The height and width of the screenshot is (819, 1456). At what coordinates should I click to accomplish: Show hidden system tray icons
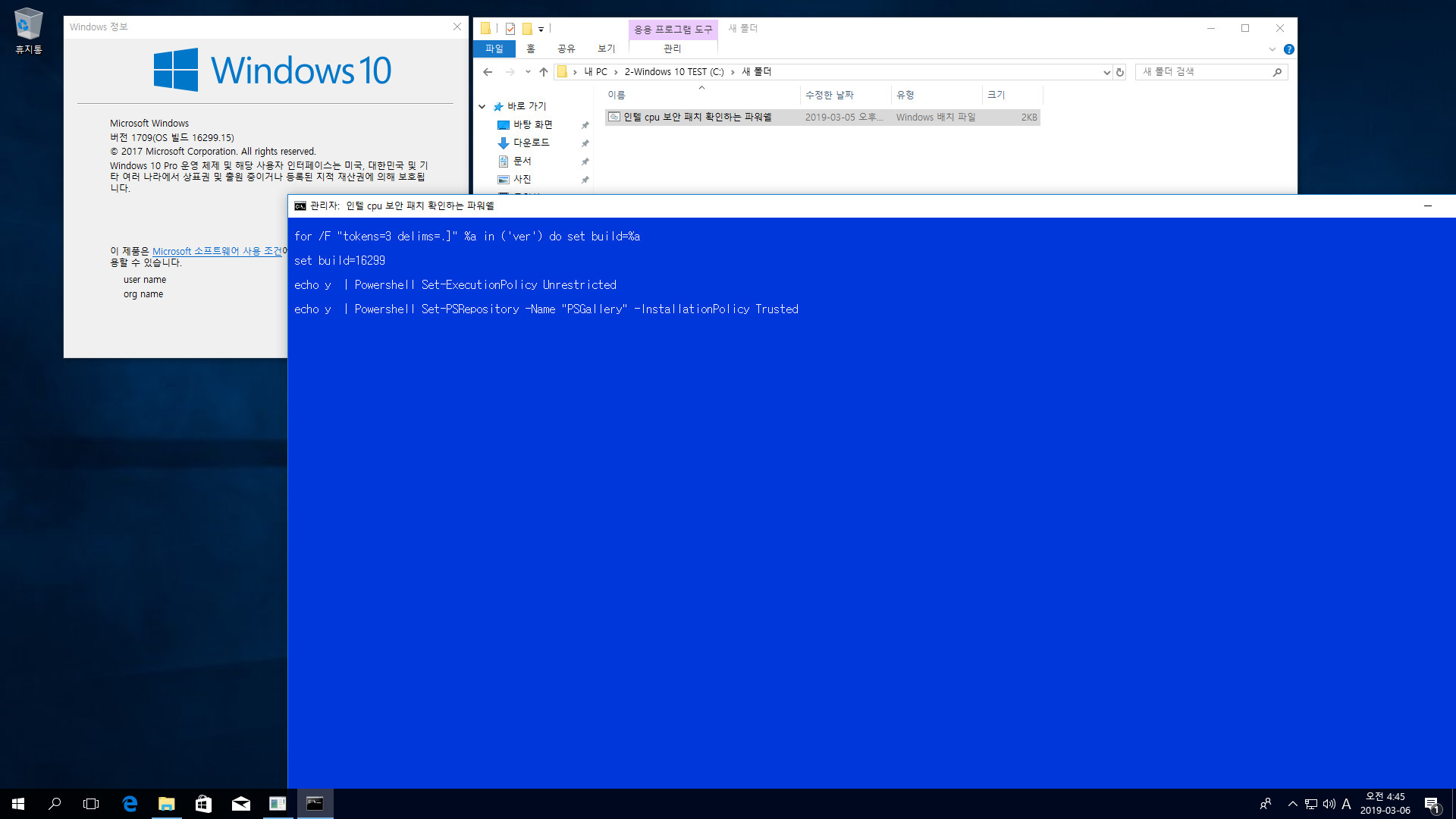click(1292, 804)
